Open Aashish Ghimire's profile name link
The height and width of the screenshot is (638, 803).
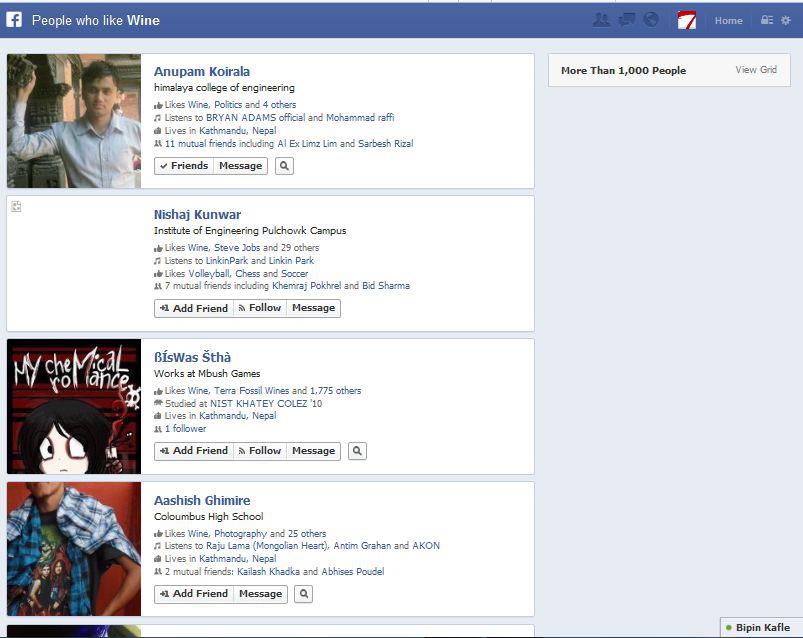pyautogui.click(x=202, y=500)
